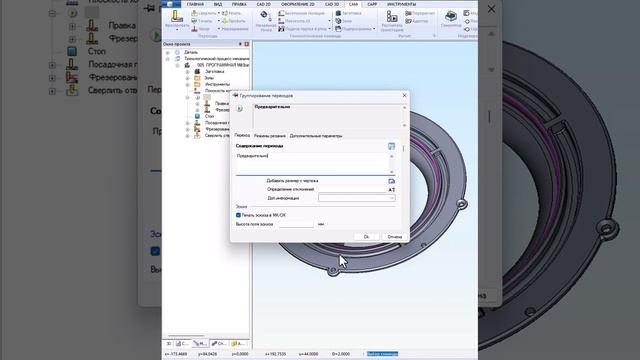Collapse the Технологический процесс tree node
The image size is (640, 360).
[x=167, y=59]
